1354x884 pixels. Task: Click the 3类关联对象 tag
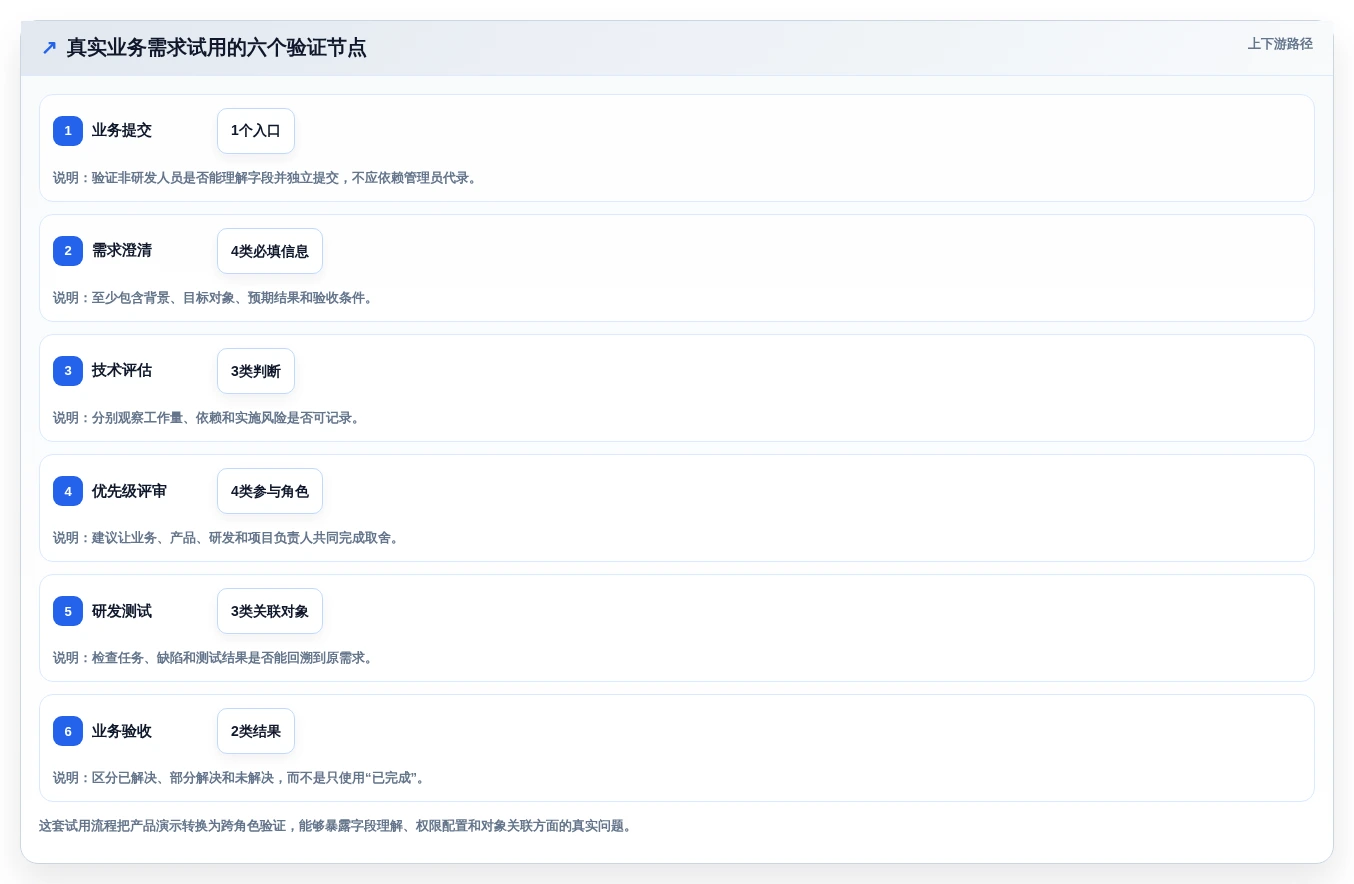(270, 611)
